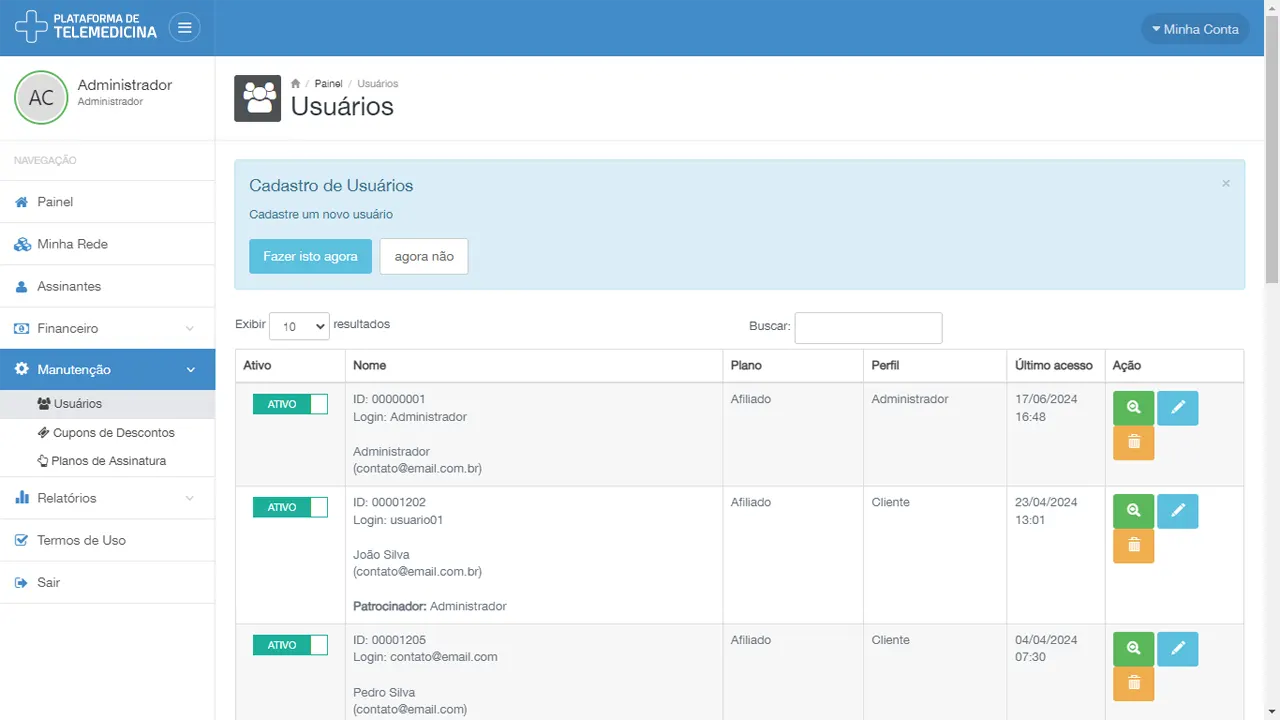Screen dimensions: 1280x720
Task: Edit user Administrador with pencil icon
Action: click(1178, 408)
